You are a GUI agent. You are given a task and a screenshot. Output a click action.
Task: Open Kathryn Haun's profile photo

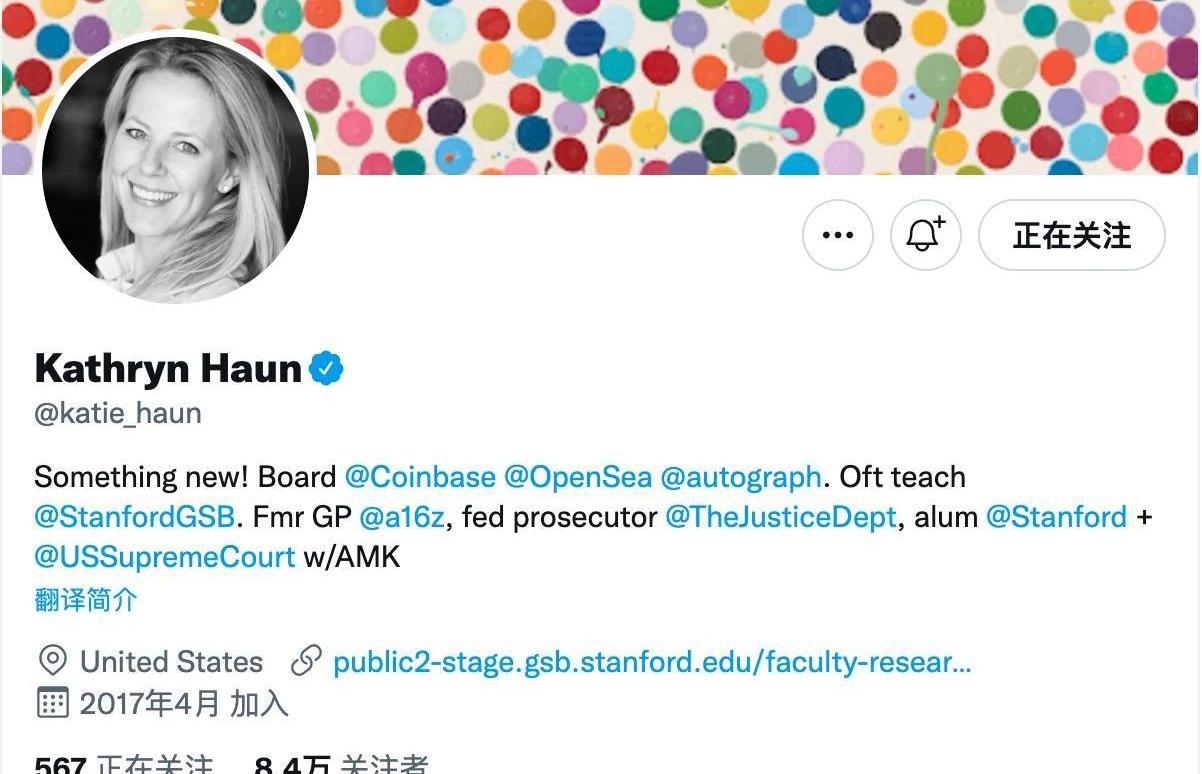tap(176, 166)
